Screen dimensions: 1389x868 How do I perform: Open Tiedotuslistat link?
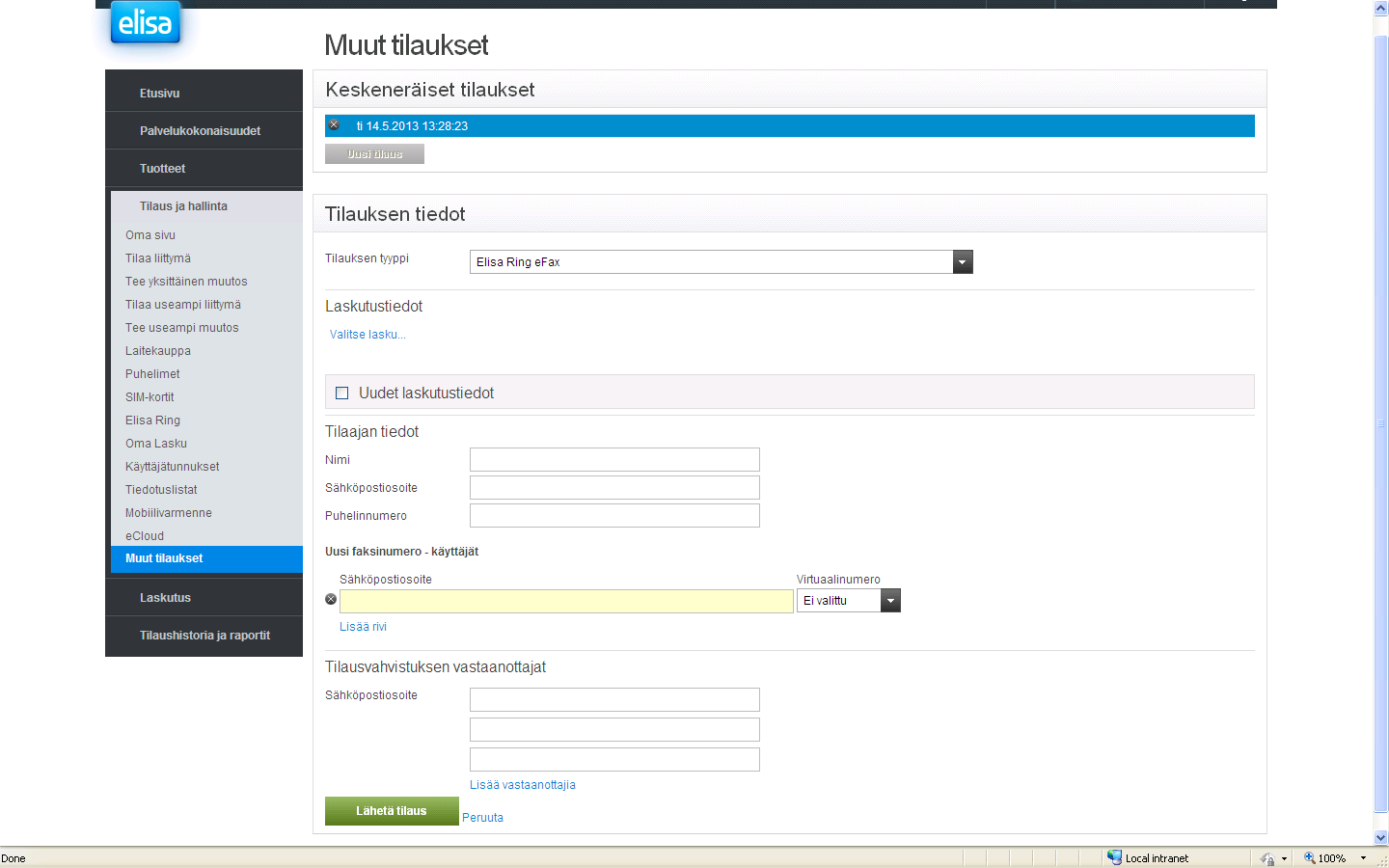click(161, 490)
